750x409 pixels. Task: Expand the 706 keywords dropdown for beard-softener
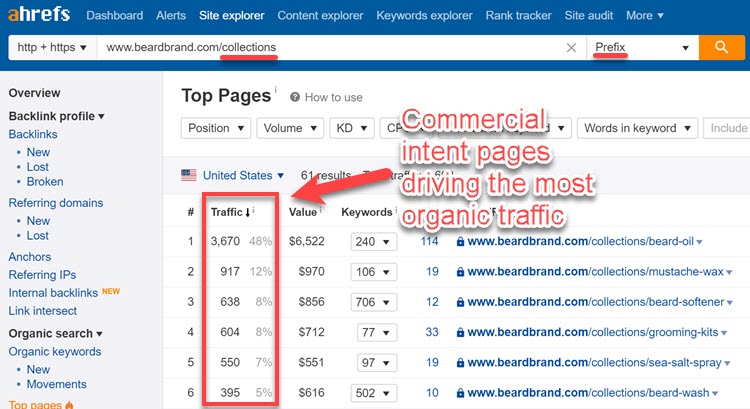tap(374, 302)
